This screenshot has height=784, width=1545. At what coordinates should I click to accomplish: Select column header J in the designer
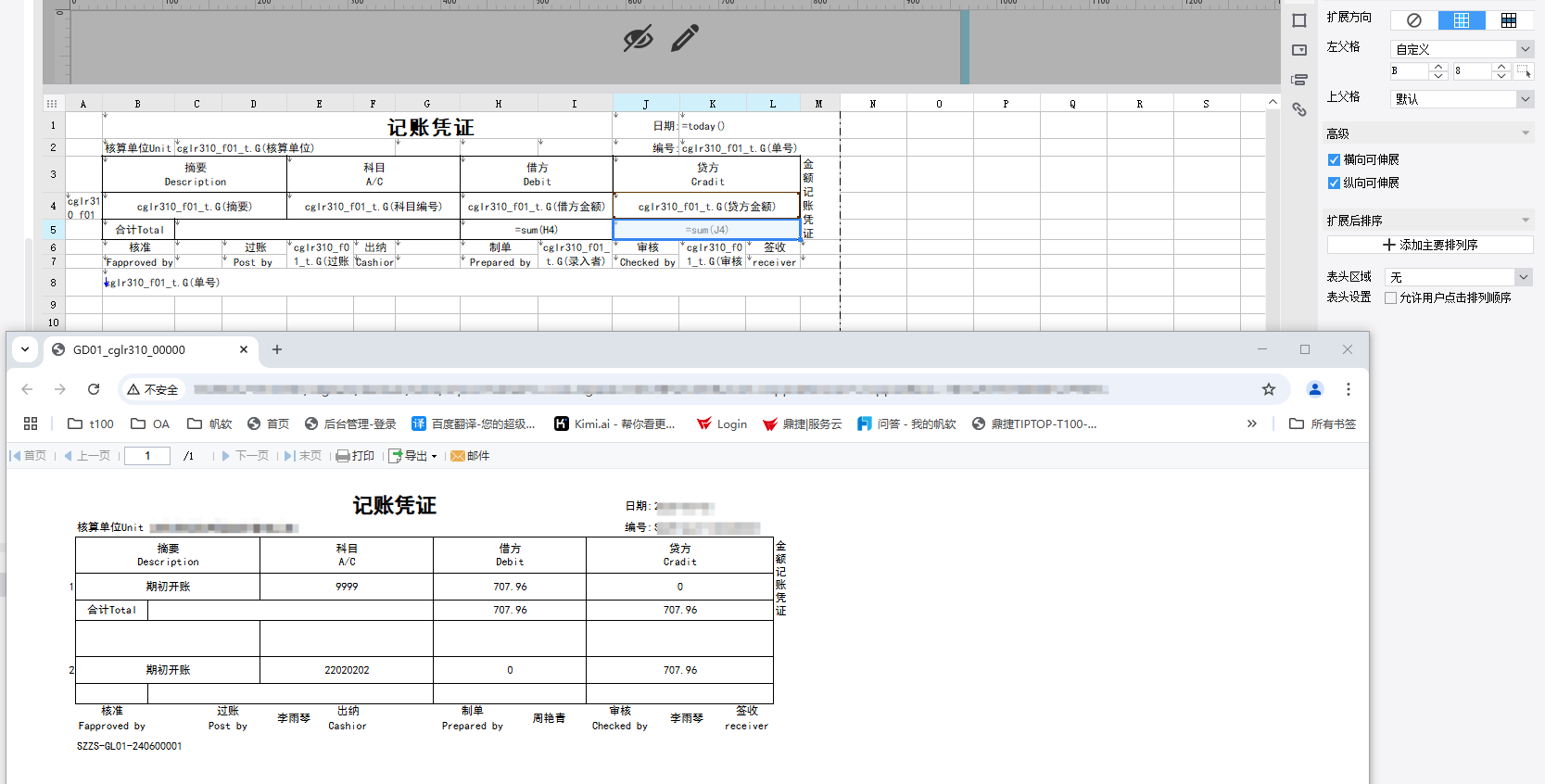click(x=646, y=104)
